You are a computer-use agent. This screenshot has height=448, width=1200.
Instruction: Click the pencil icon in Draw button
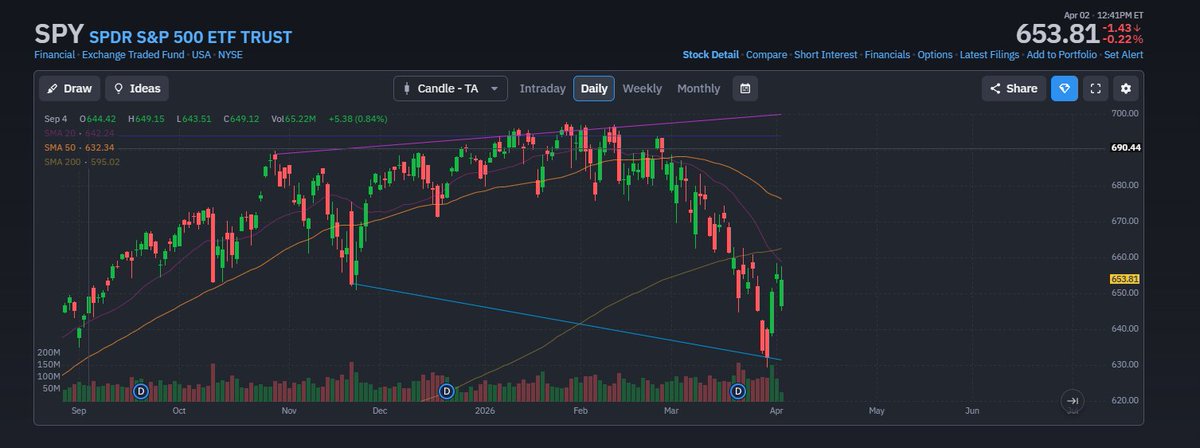pos(52,88)
